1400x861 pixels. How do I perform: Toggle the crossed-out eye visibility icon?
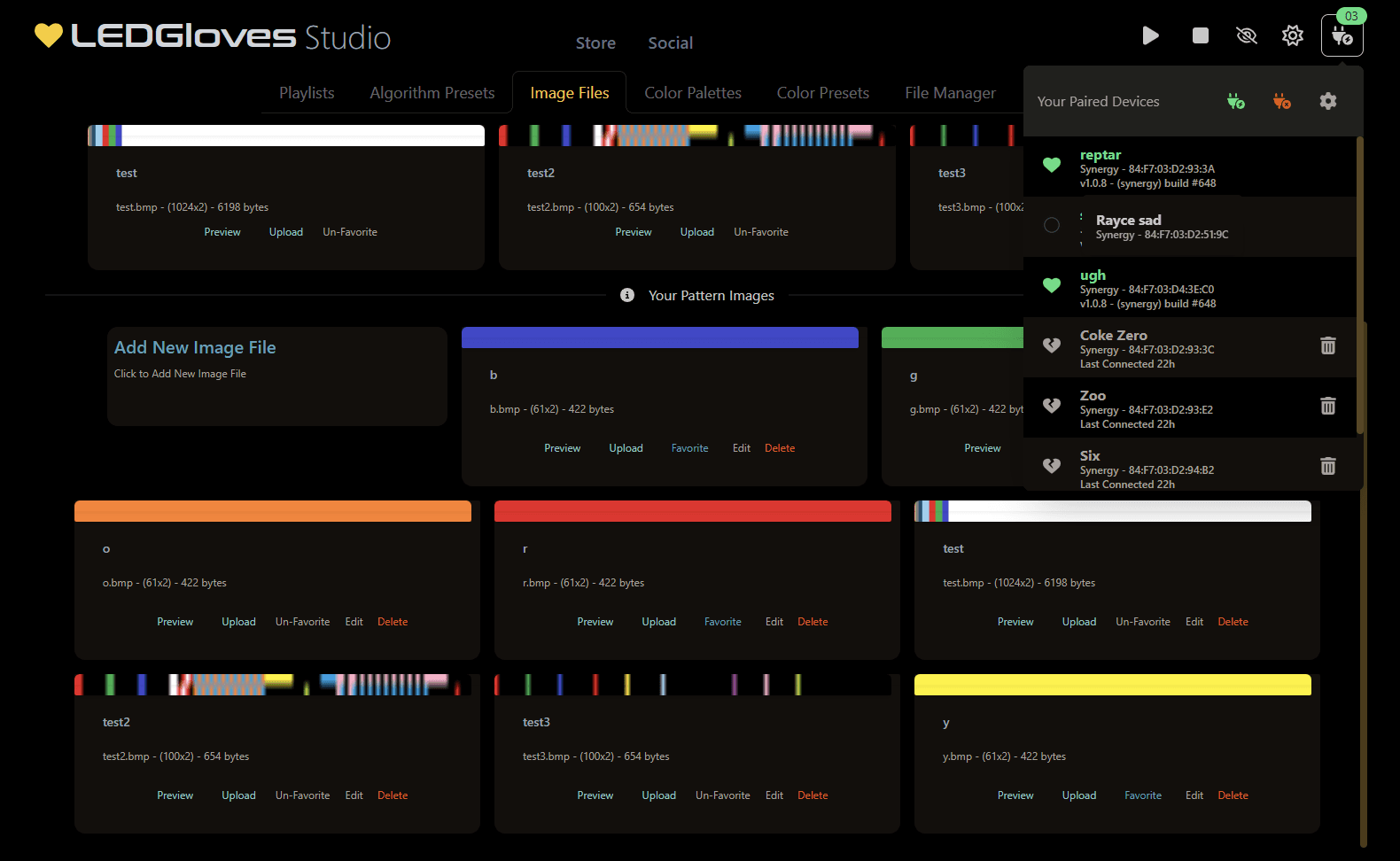click(x=1246, y=35)
